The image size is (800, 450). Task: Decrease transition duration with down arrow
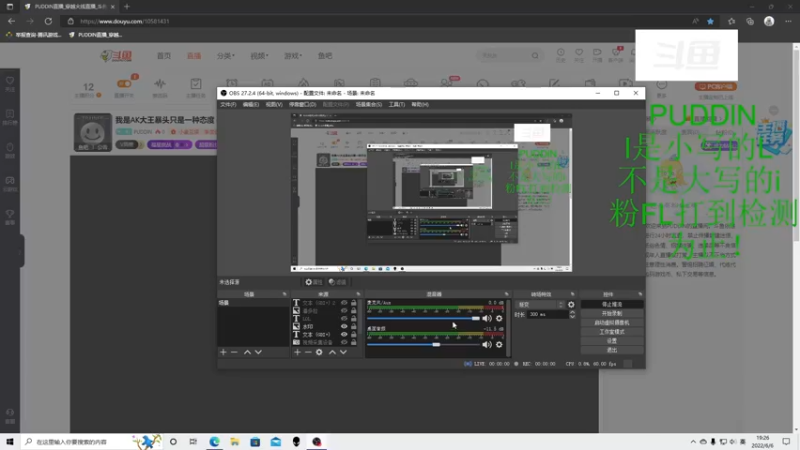click(x=572, y=317)
